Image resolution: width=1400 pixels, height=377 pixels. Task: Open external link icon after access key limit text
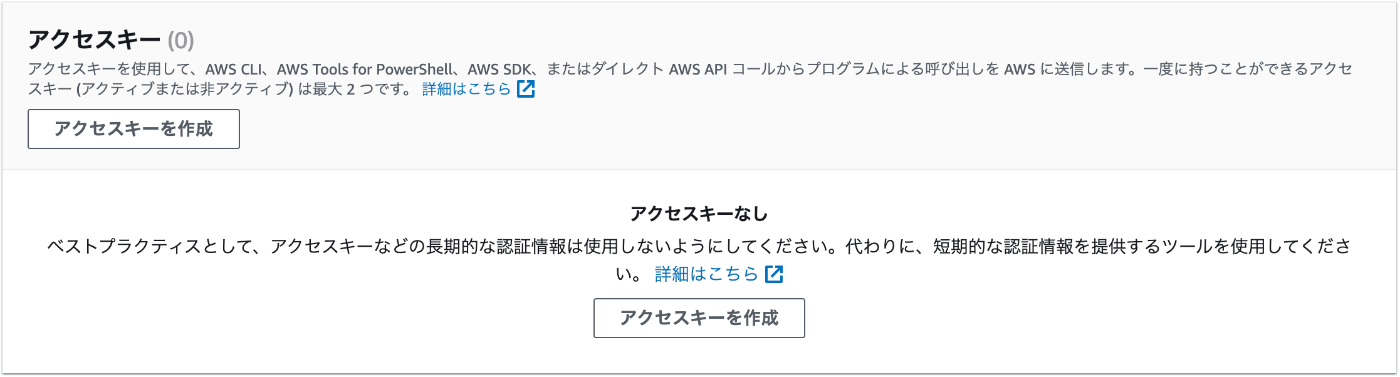[526, 89]
